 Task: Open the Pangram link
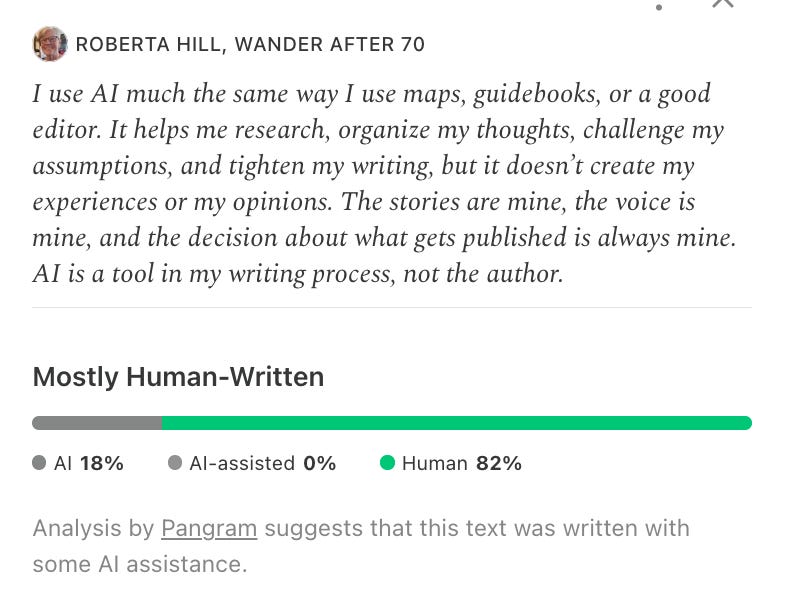coord(209,529)
